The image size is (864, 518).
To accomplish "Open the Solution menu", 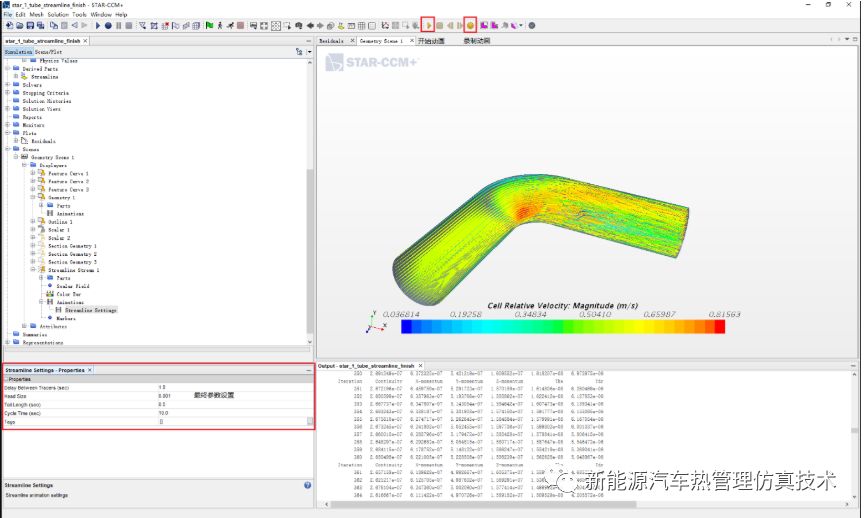I will 58,14.
